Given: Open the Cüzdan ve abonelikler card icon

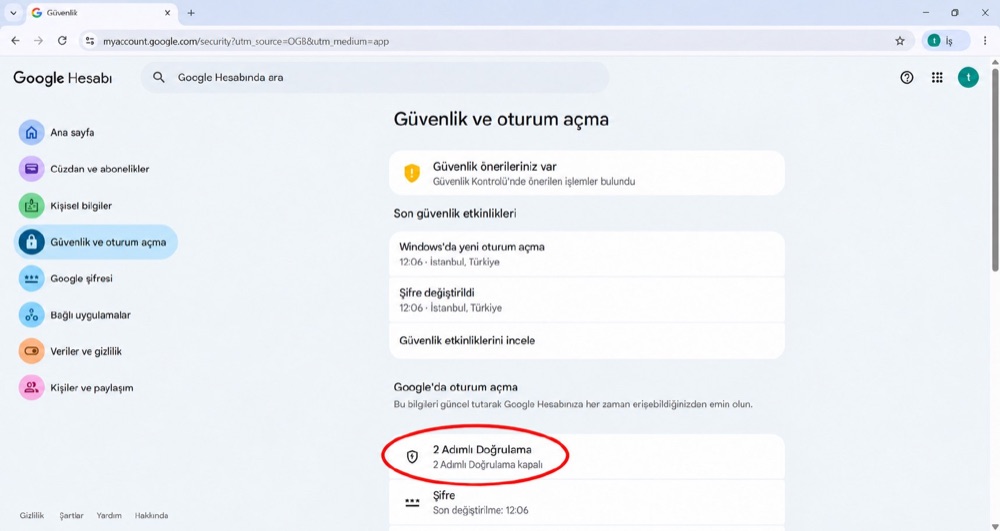Looking at the screenshot, I should [31, 169].
